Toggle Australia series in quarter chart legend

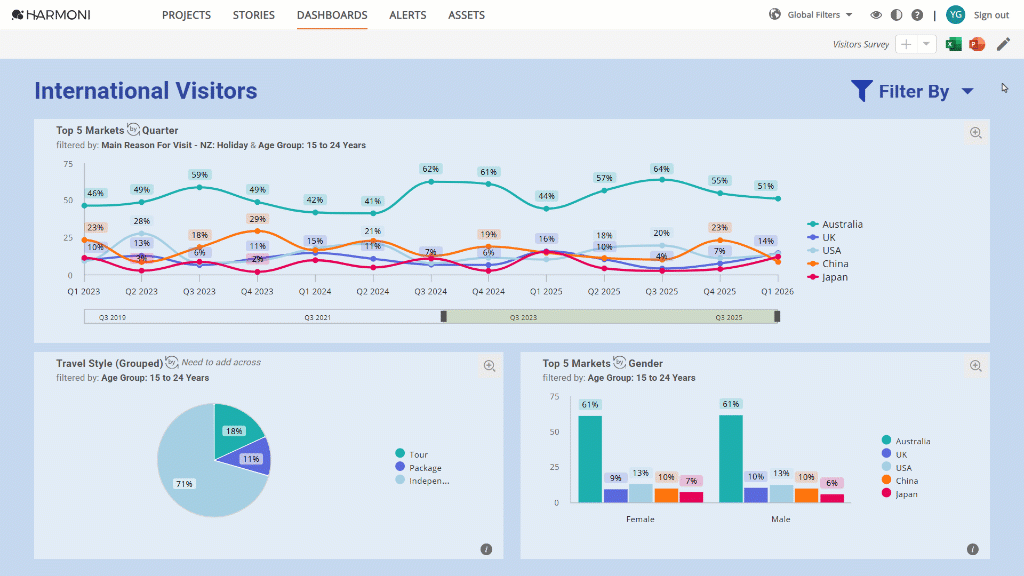click(x=835, y=224)
